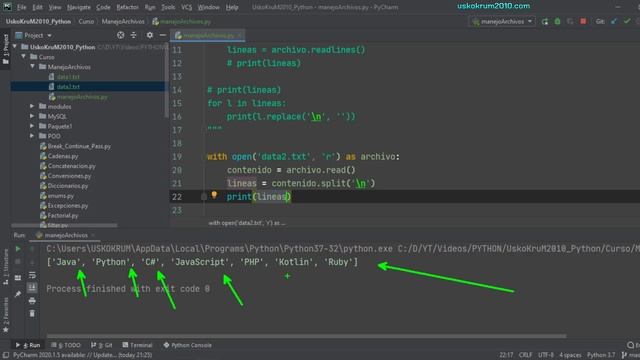The height and width of the screenshot is (360, 640).
Task: Close the manejoArchivos Run tab
Action: tap(93, 235)
